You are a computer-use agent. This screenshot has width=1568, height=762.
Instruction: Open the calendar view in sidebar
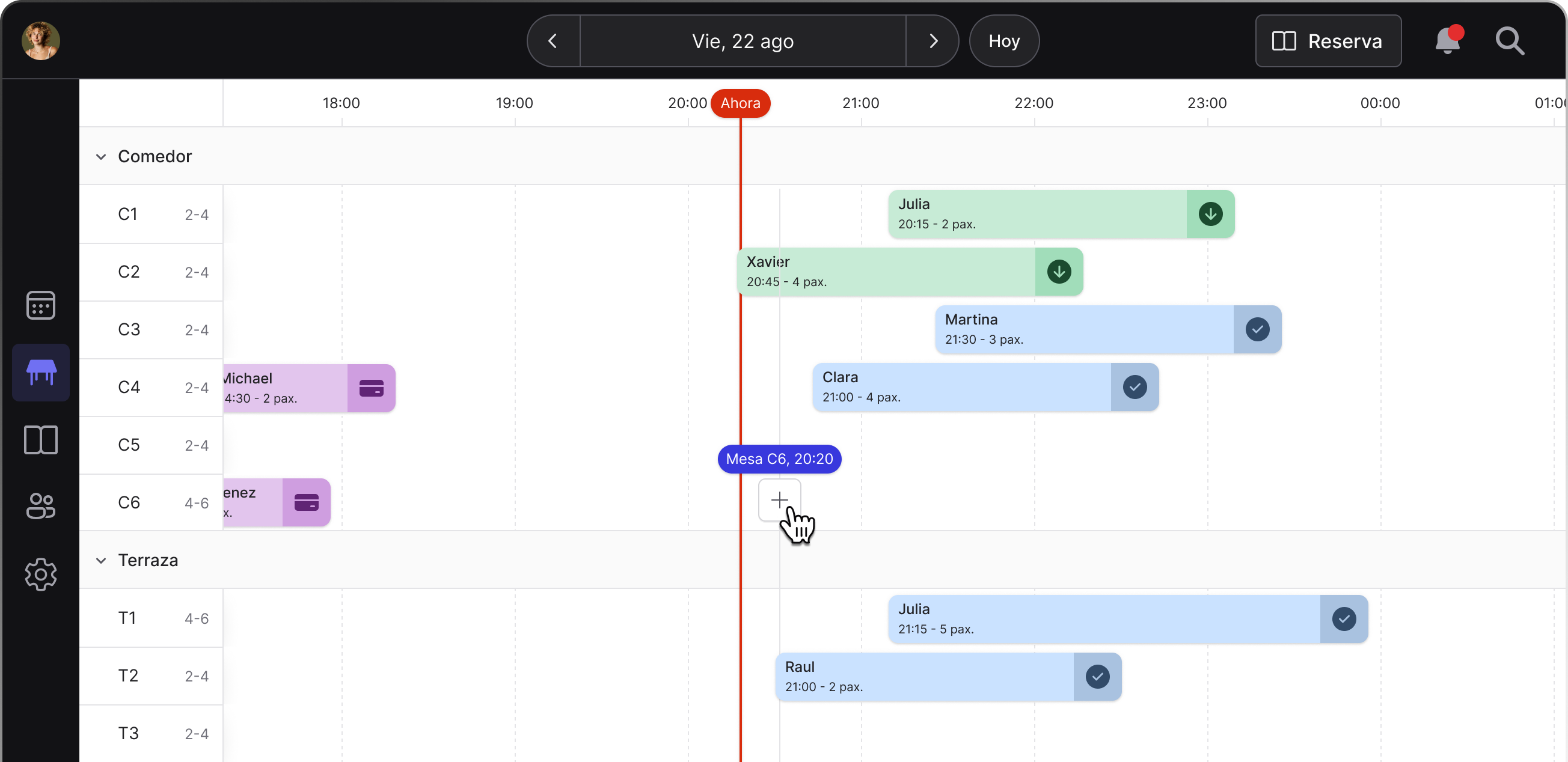(41, 305)
